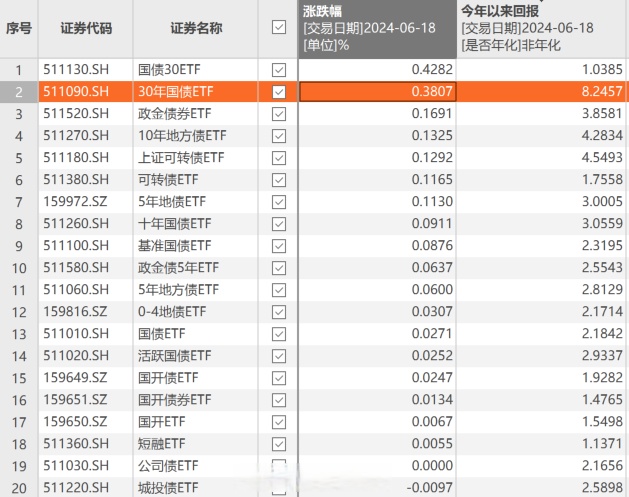Select the 城投债ETF name cell
The height and width of the screenshot is (497, 629).
pyautogui.click(x=196, y=488)
